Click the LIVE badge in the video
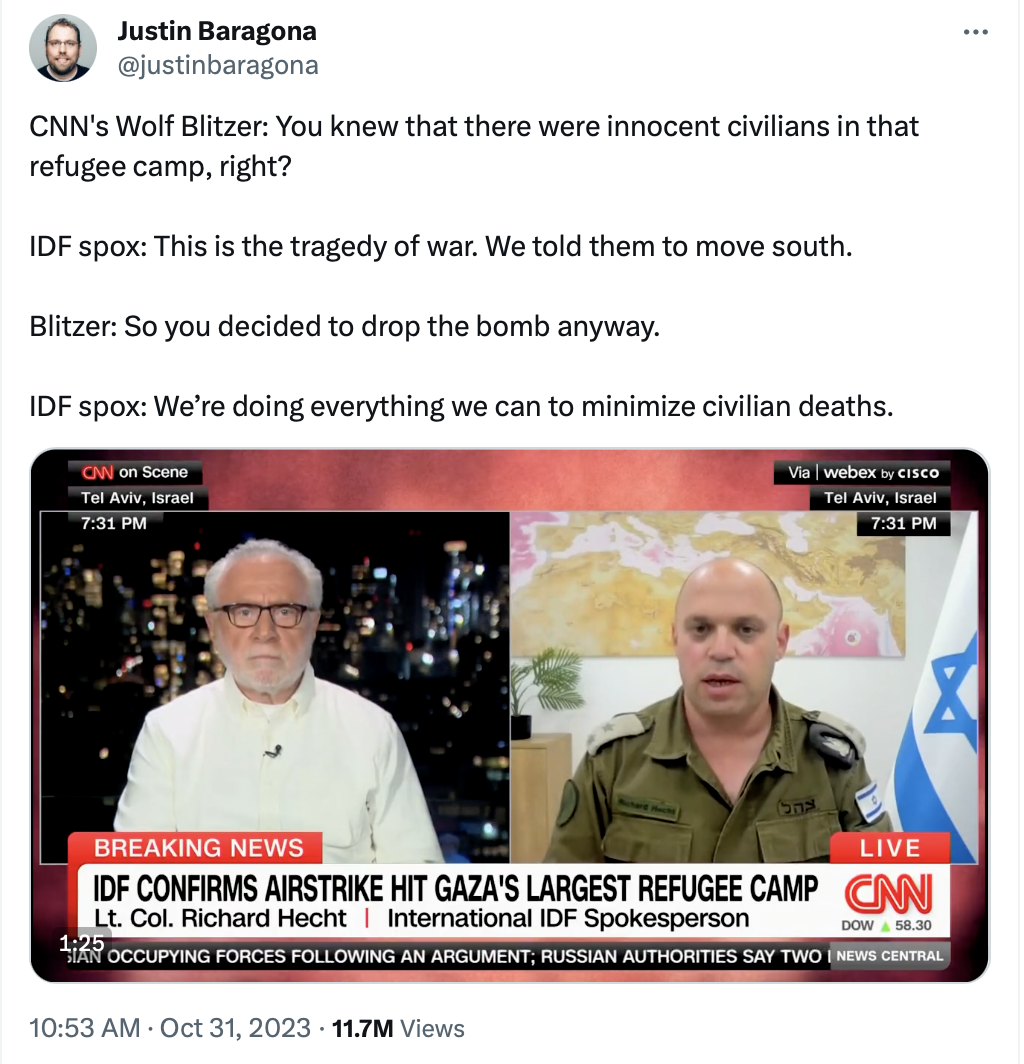1024x1064 pixels. coord(890,848)
